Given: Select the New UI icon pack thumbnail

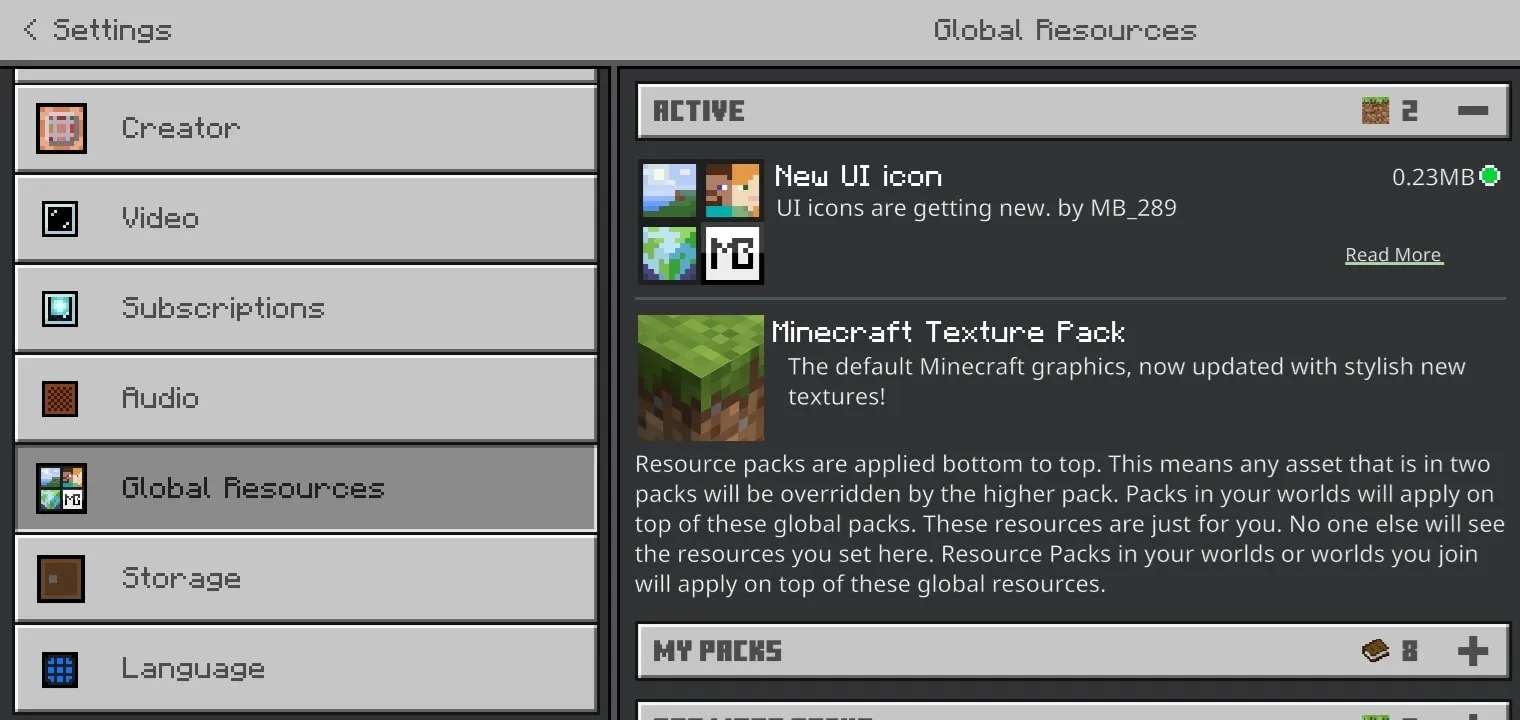Looking at the screenshot, I should coord(701,222).
